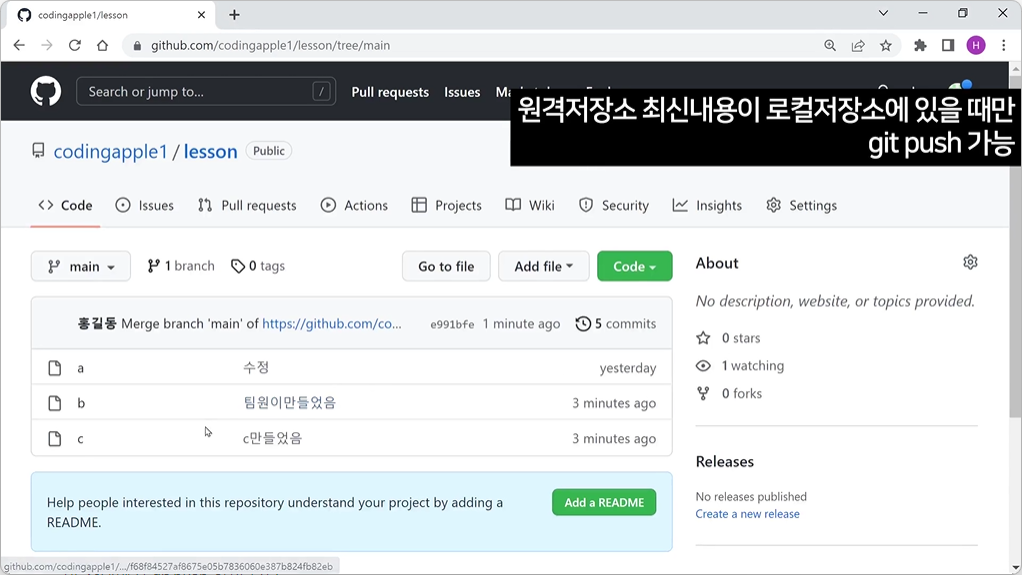
Task: Open the lesson repository link
Action: tap(211, 151)
